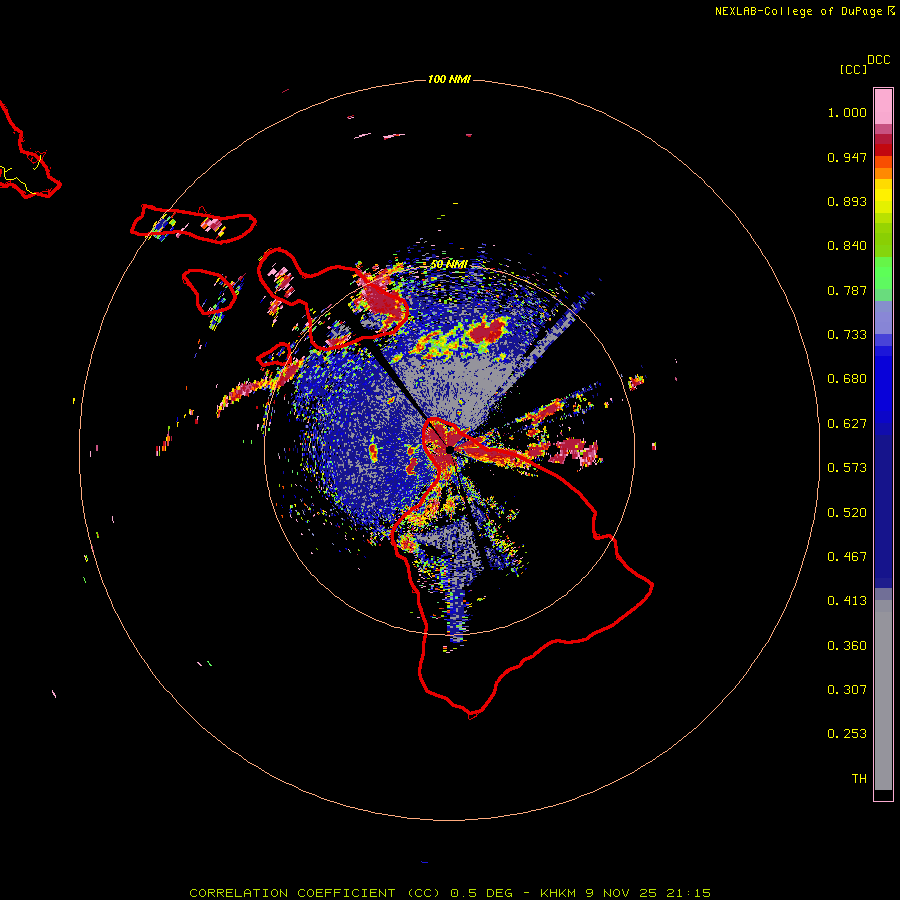The image size is (900, 900).
Task: Click the 0.627 scale value
Action: tap(847, 424)
